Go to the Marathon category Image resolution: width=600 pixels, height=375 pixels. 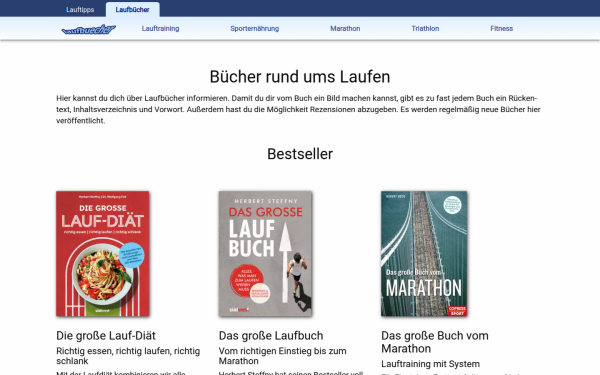345,28
